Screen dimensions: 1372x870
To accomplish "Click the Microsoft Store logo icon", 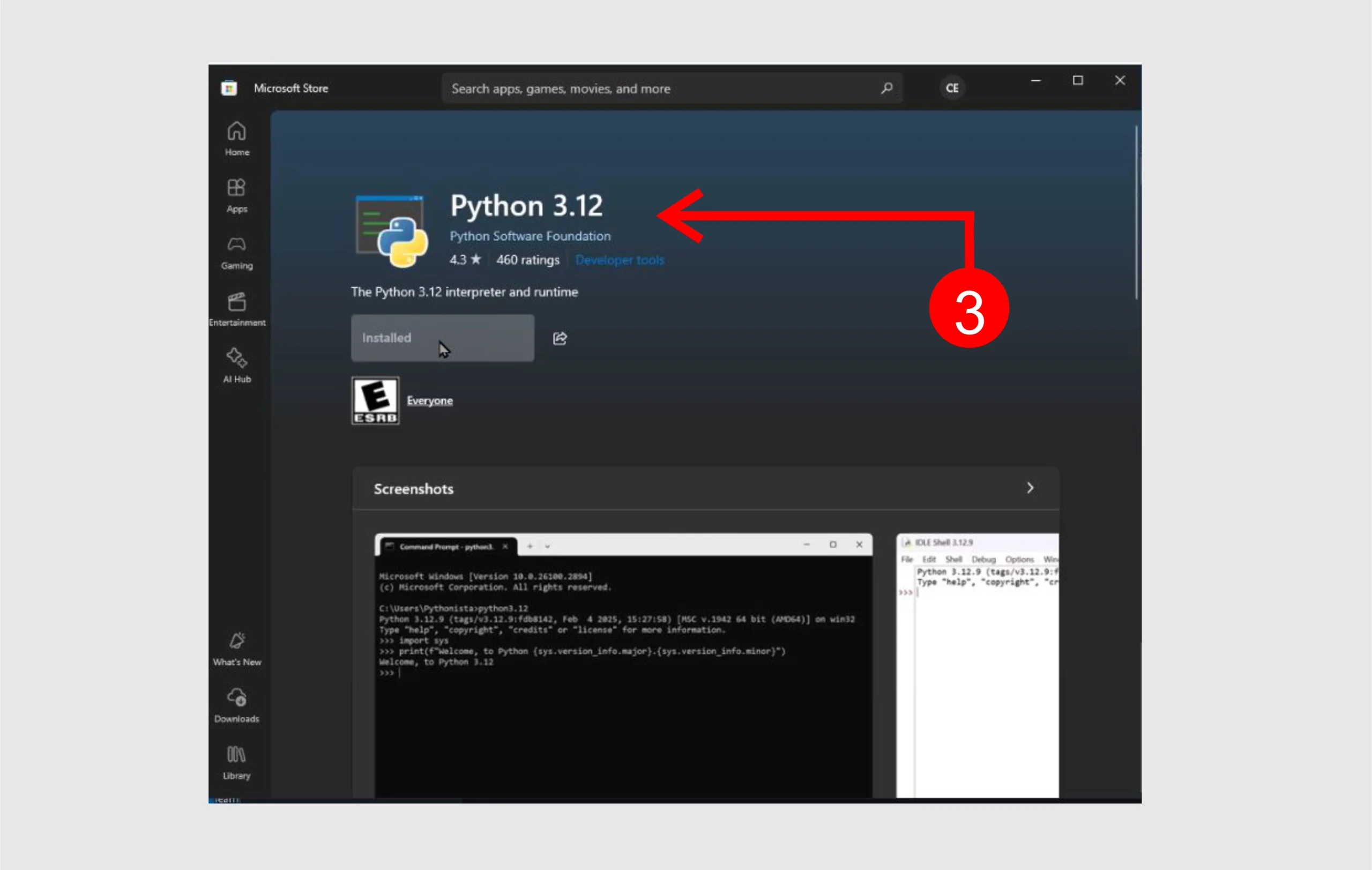I will coord(229,88).
